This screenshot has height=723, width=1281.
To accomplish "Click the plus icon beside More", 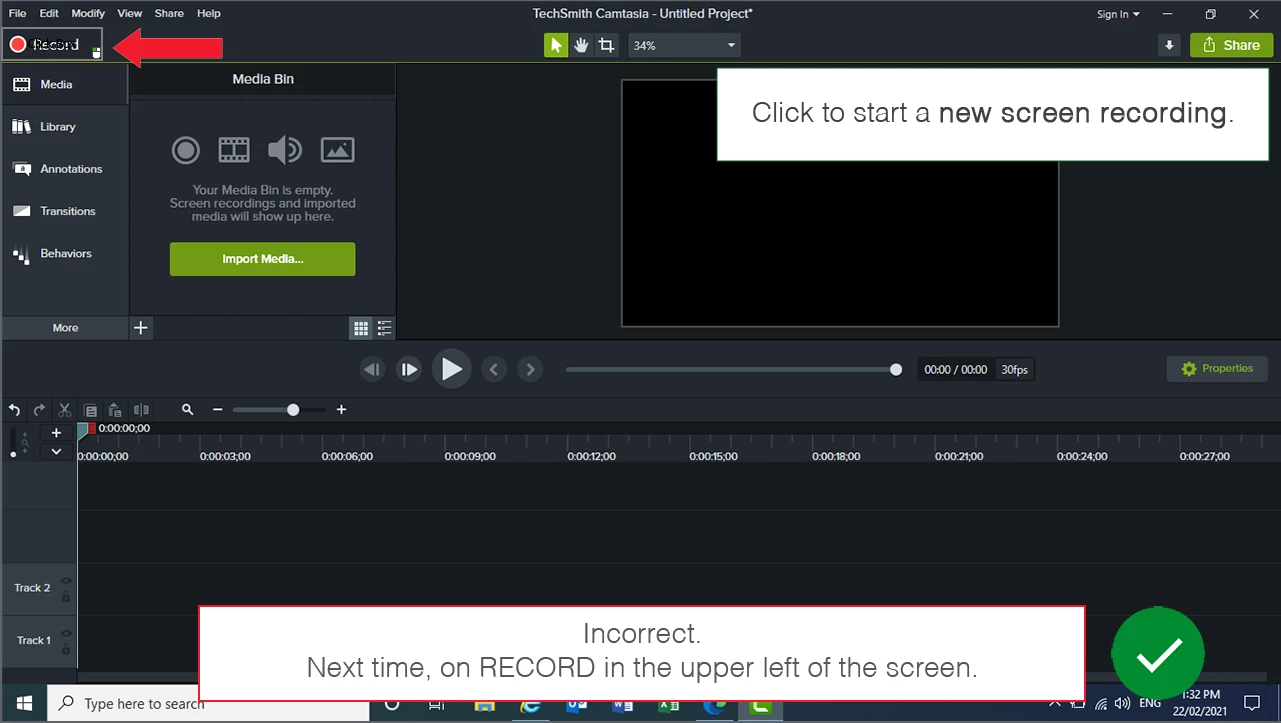I will [141, 328].
